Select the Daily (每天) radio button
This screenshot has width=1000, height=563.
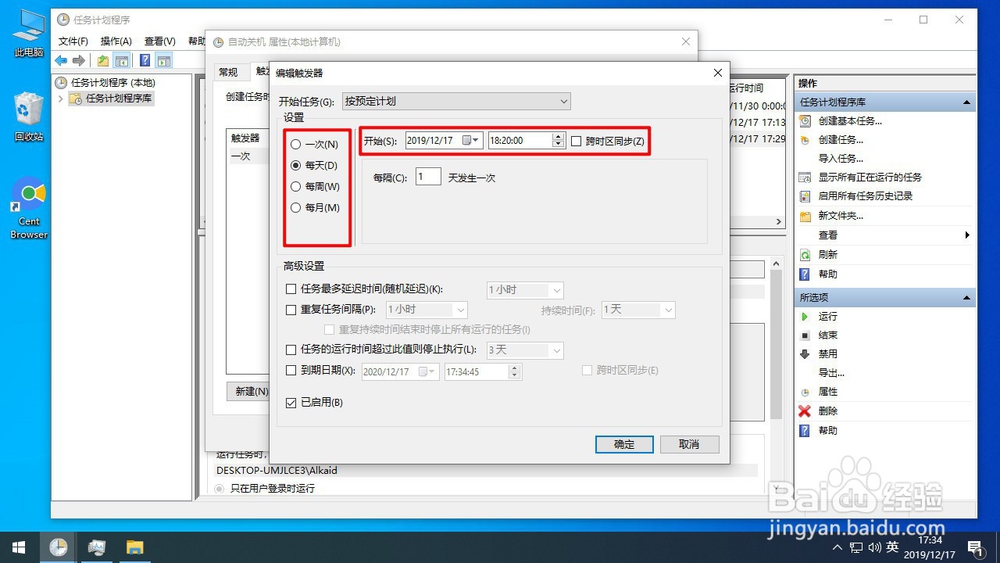(295, 165)
